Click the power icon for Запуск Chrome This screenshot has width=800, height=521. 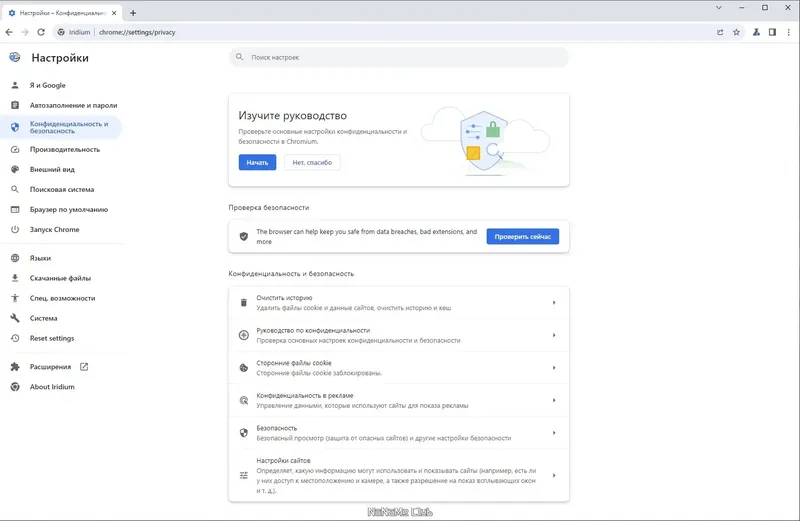coord(15,230)
